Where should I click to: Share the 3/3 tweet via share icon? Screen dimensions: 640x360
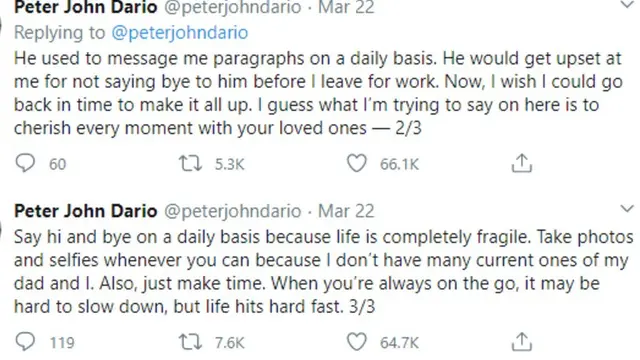tap(522, 342)
